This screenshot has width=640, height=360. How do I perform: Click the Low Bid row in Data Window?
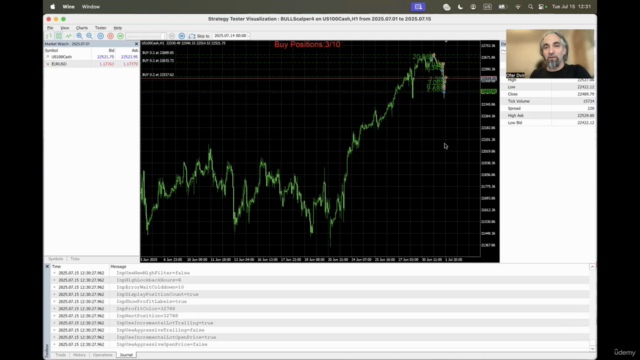click(548, 123)
